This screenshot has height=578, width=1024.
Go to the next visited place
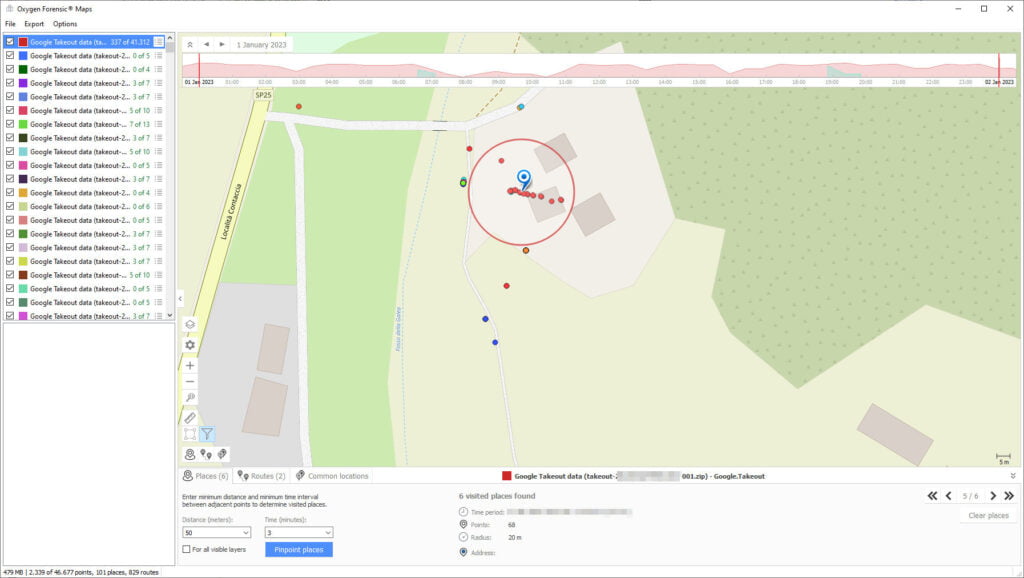point(993,496)
